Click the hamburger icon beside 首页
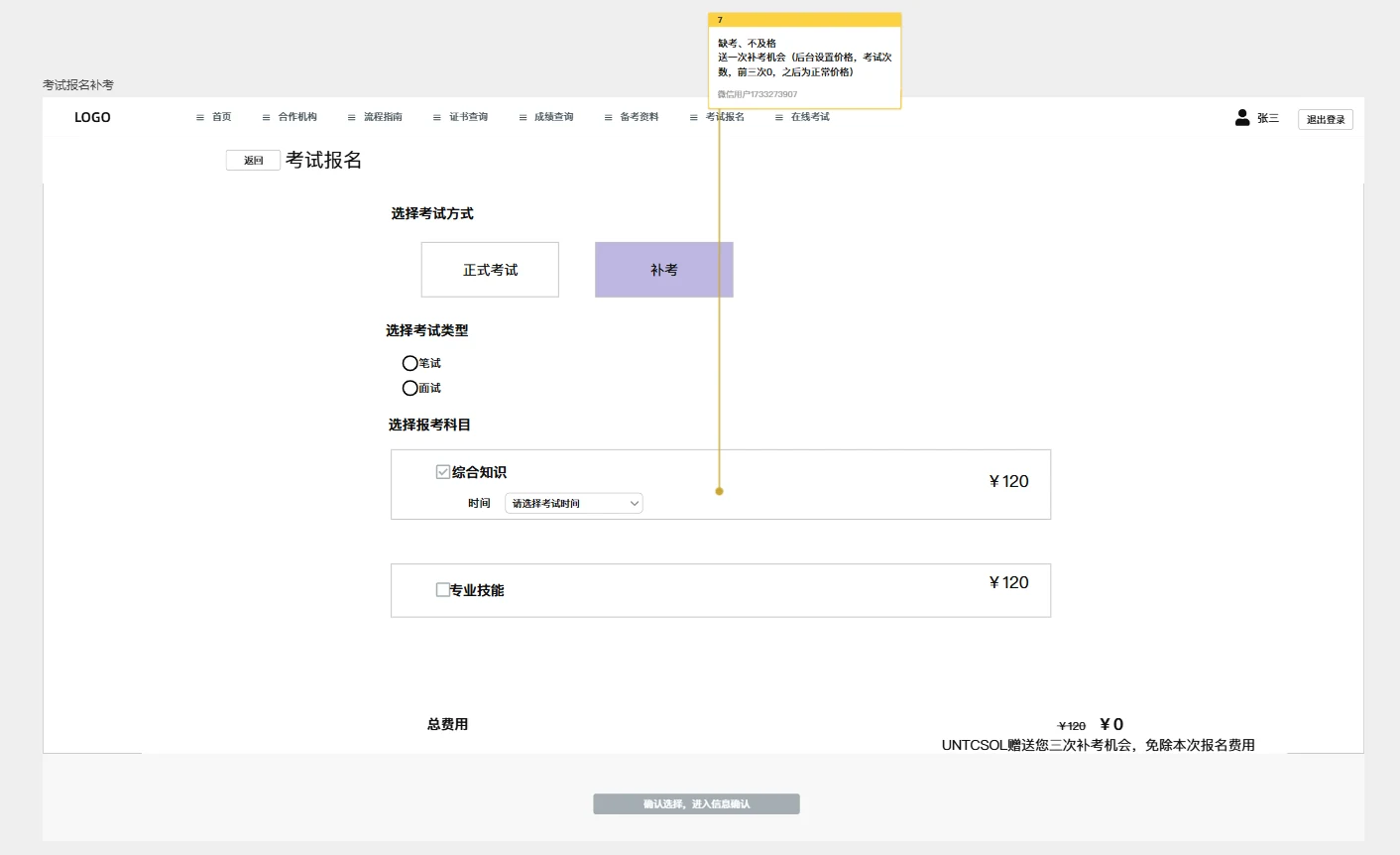 pyautogui.click(x=200, y=117)
